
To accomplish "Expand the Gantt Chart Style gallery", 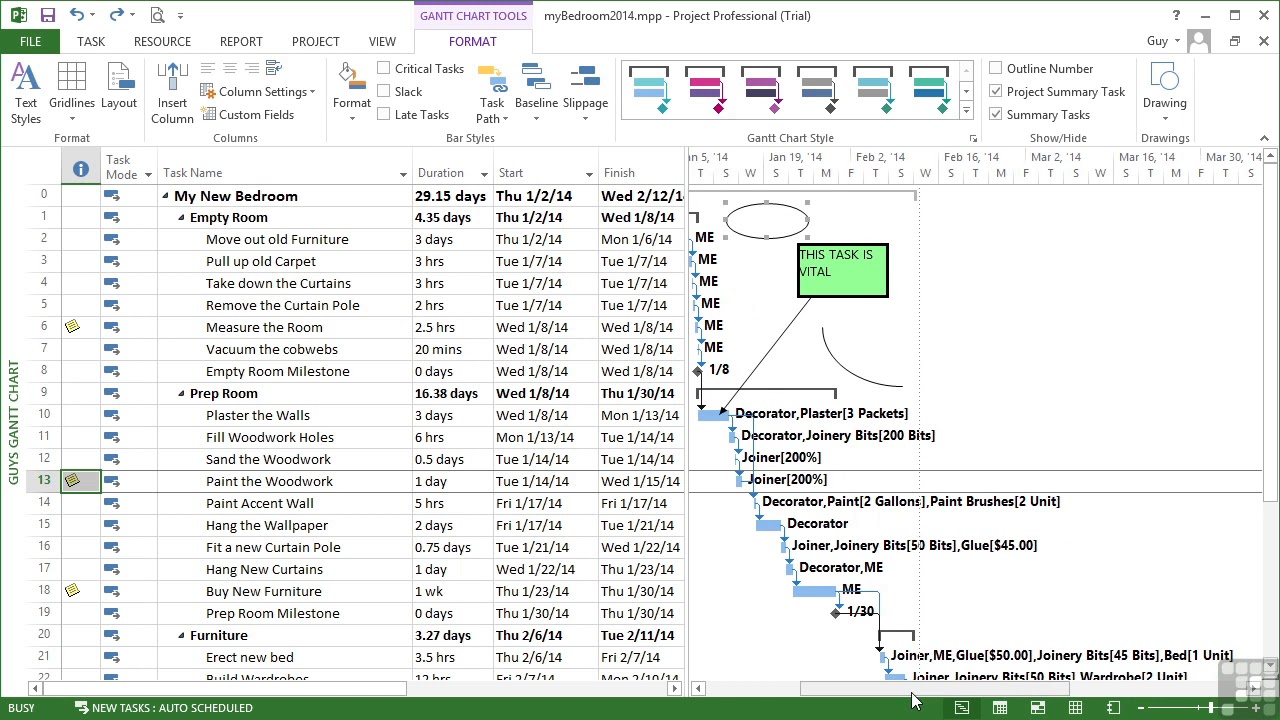I will tap(966, 109).
